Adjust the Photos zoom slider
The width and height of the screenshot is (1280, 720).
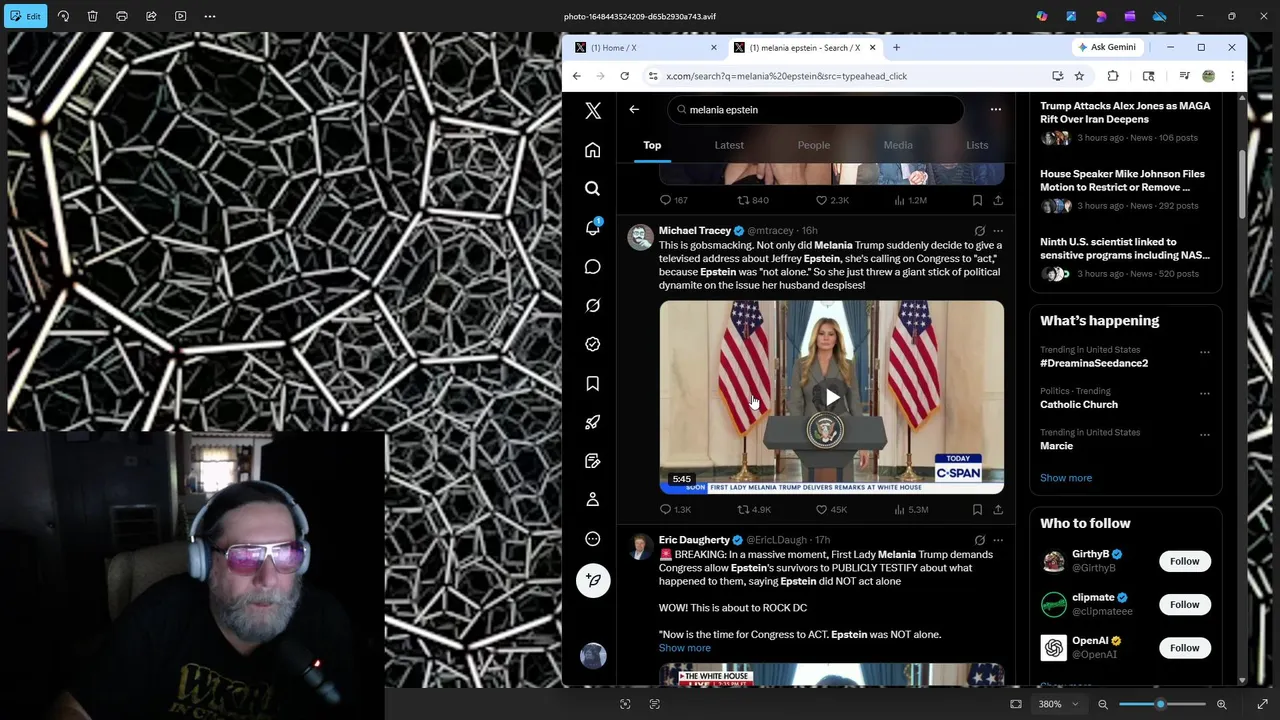pyautogui.click(x=1160, y=704)
